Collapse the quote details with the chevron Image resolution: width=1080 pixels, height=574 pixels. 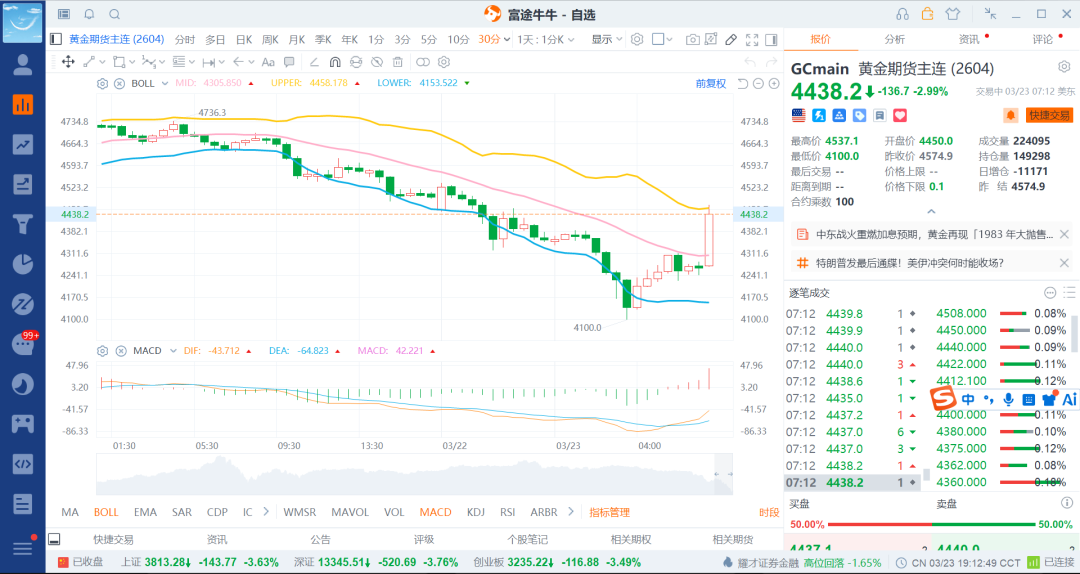(x=931, y=212)
